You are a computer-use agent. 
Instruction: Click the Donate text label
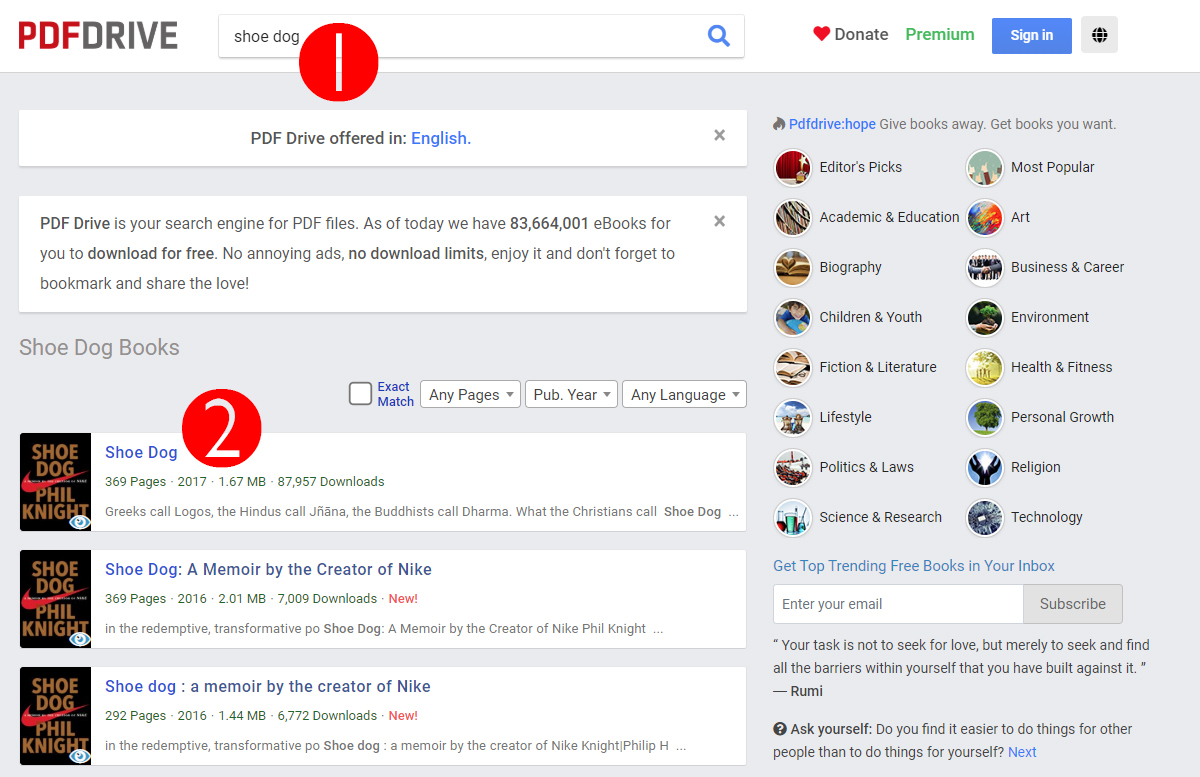862,34
